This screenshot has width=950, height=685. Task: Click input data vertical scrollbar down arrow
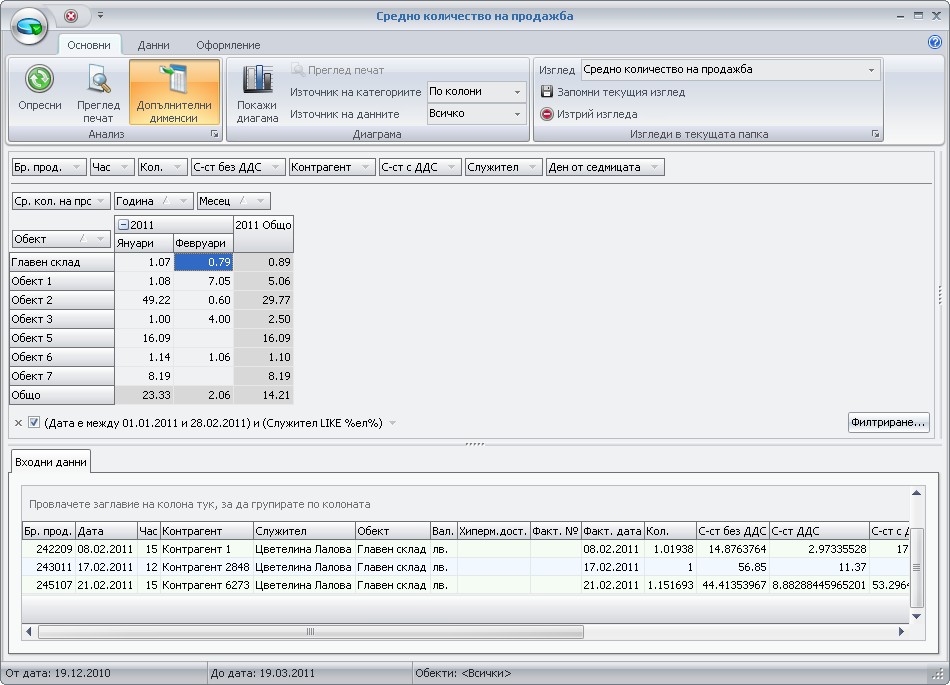916,617
